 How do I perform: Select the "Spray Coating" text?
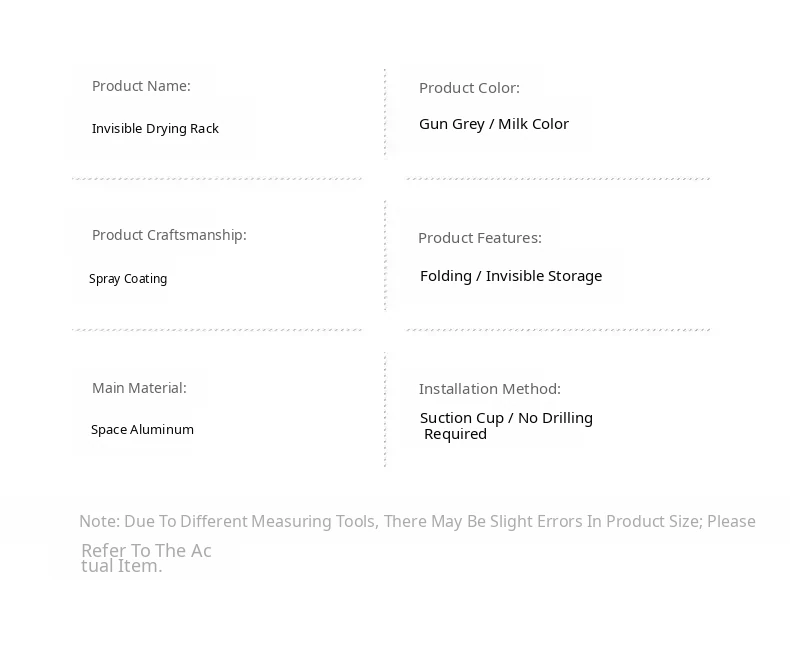(128, 279)
